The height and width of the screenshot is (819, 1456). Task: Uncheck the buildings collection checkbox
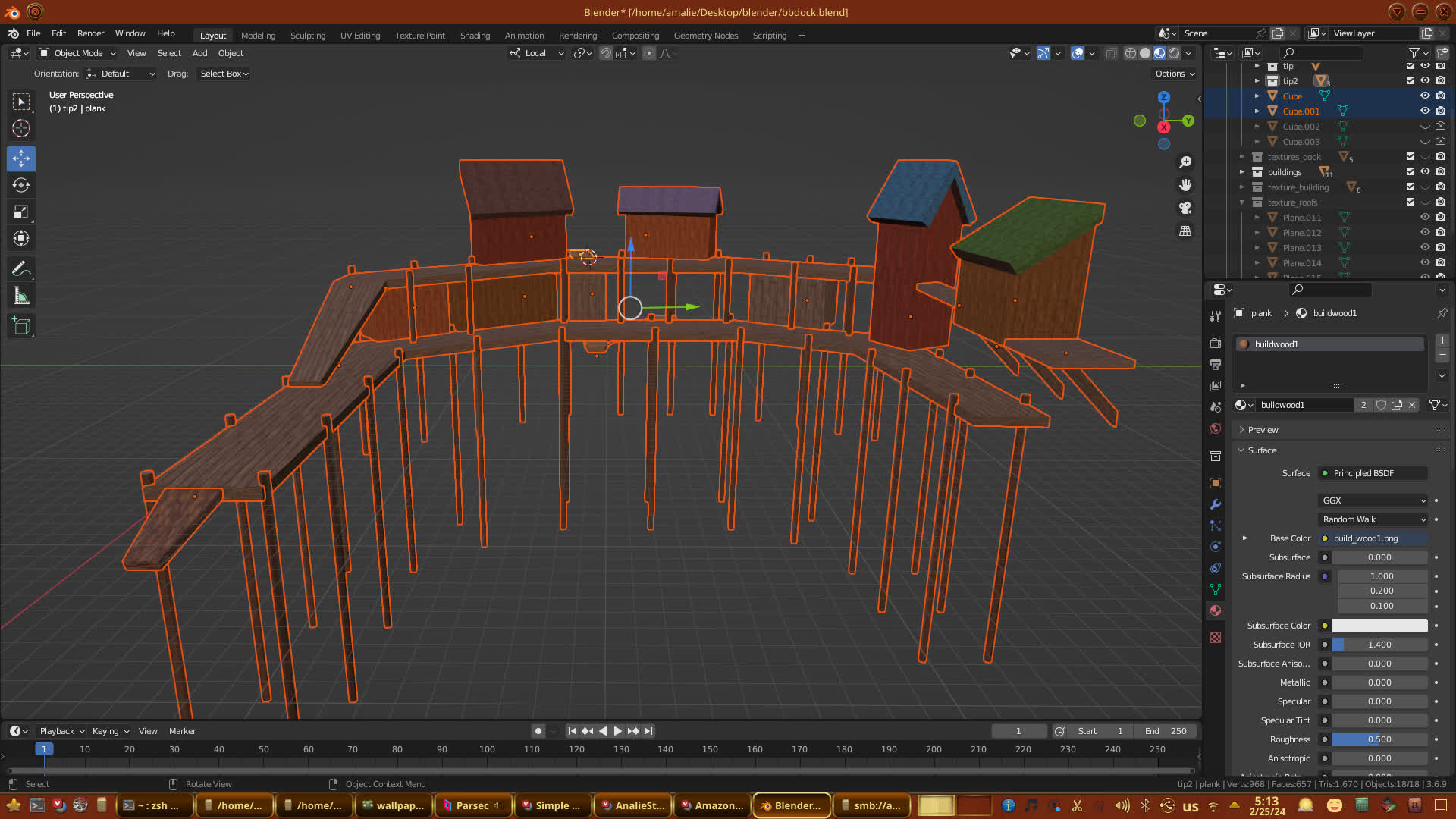pos(1410,171)
